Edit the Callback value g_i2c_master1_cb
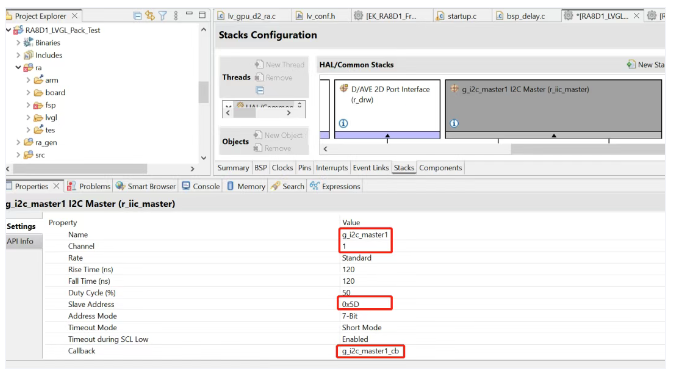 click(370, 351)
